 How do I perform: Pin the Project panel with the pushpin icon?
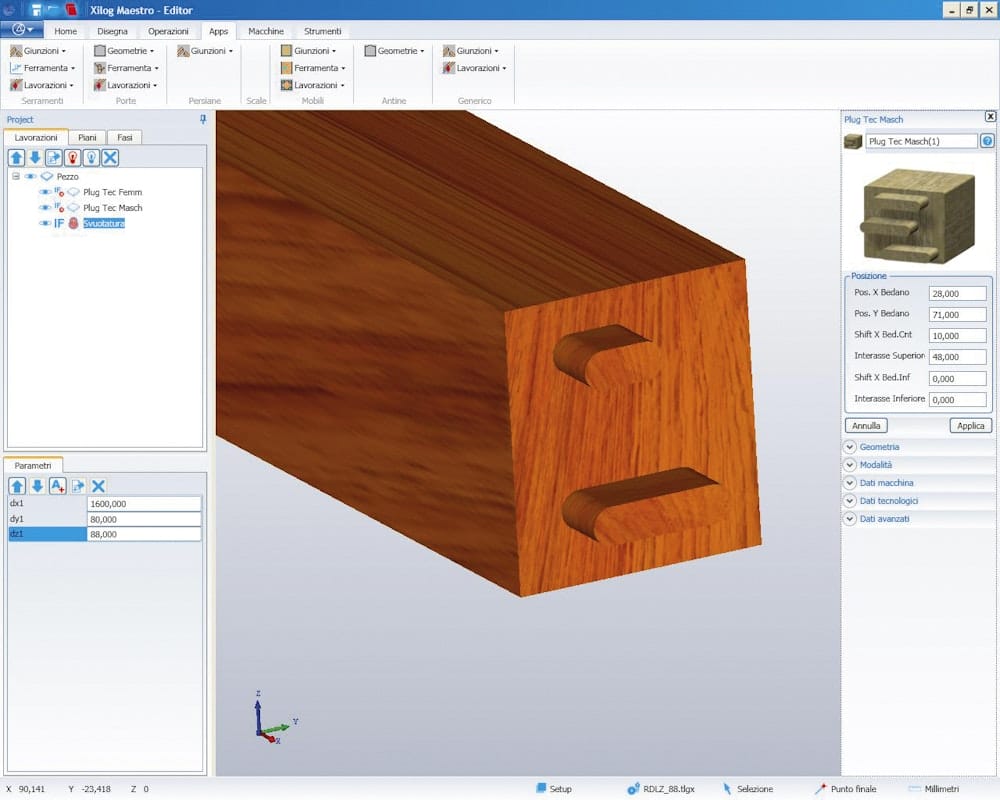(x=203, y=119)
